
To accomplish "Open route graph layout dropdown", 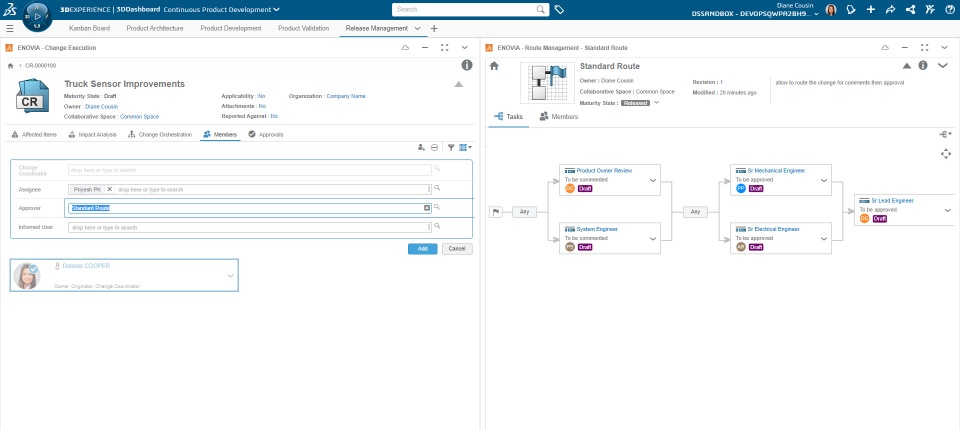I will pyautogui.click(x=946, y=134).
